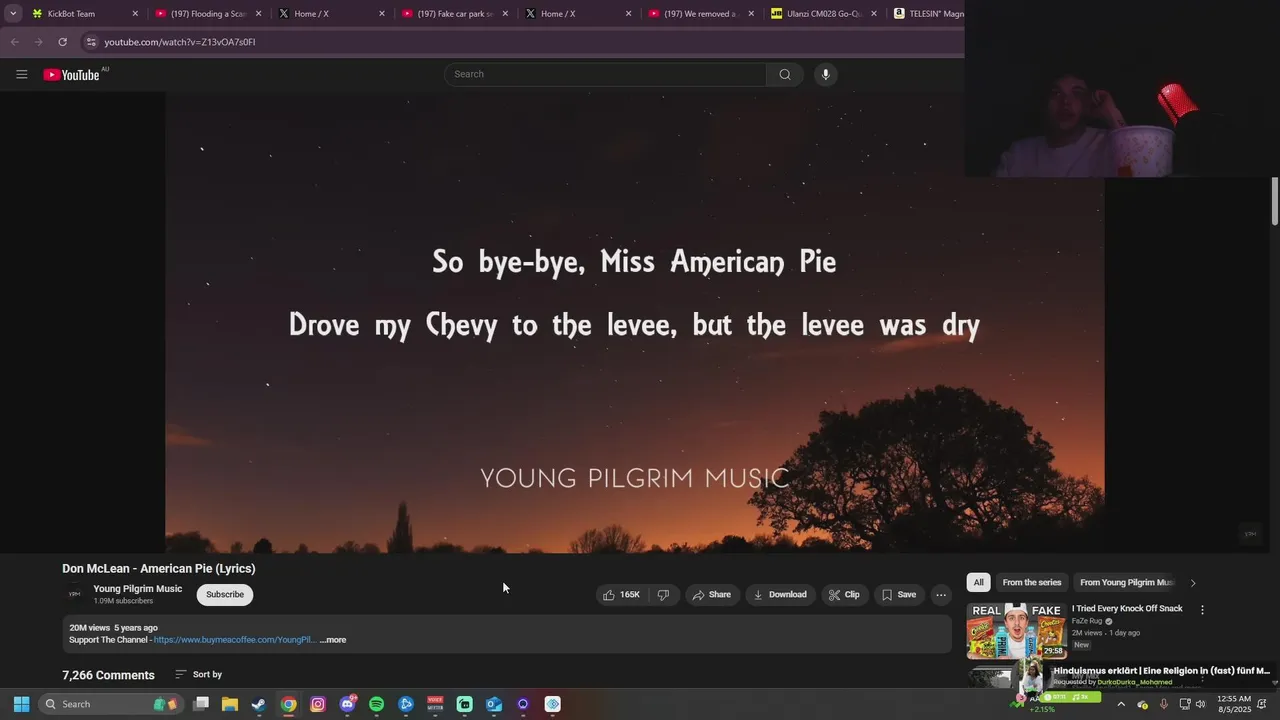Select From Young Pilgrim Music chip
Screen dimensions: 1280x720
(1126, 583)
